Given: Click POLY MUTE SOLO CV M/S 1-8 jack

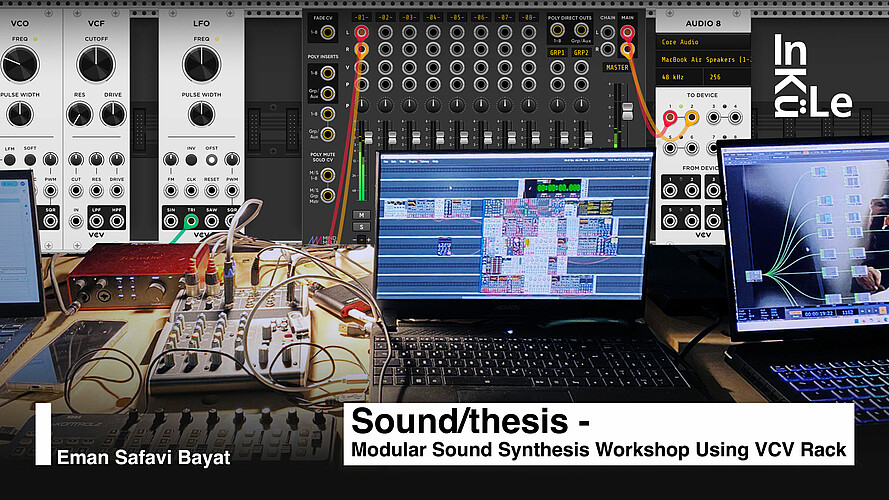Looking at the screenshot, I should [327, 175].
